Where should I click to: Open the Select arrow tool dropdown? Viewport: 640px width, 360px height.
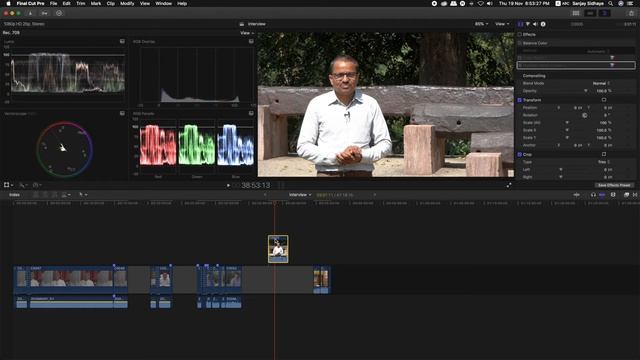[x=83, y=195]
